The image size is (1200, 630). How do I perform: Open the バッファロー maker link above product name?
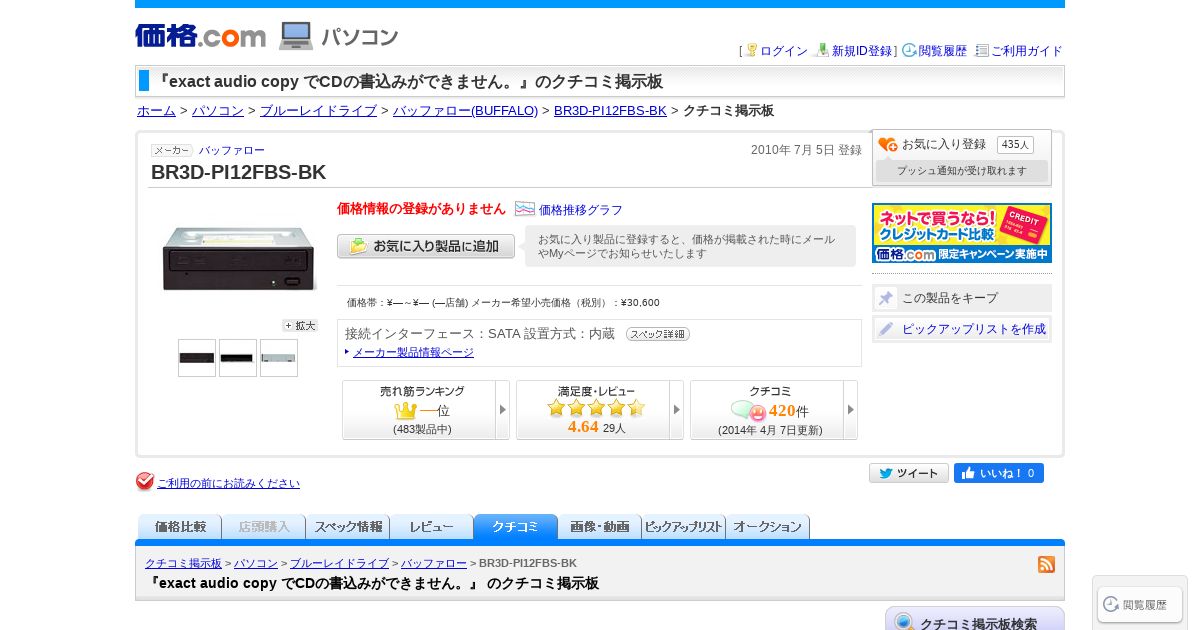(x=231, y=150)
